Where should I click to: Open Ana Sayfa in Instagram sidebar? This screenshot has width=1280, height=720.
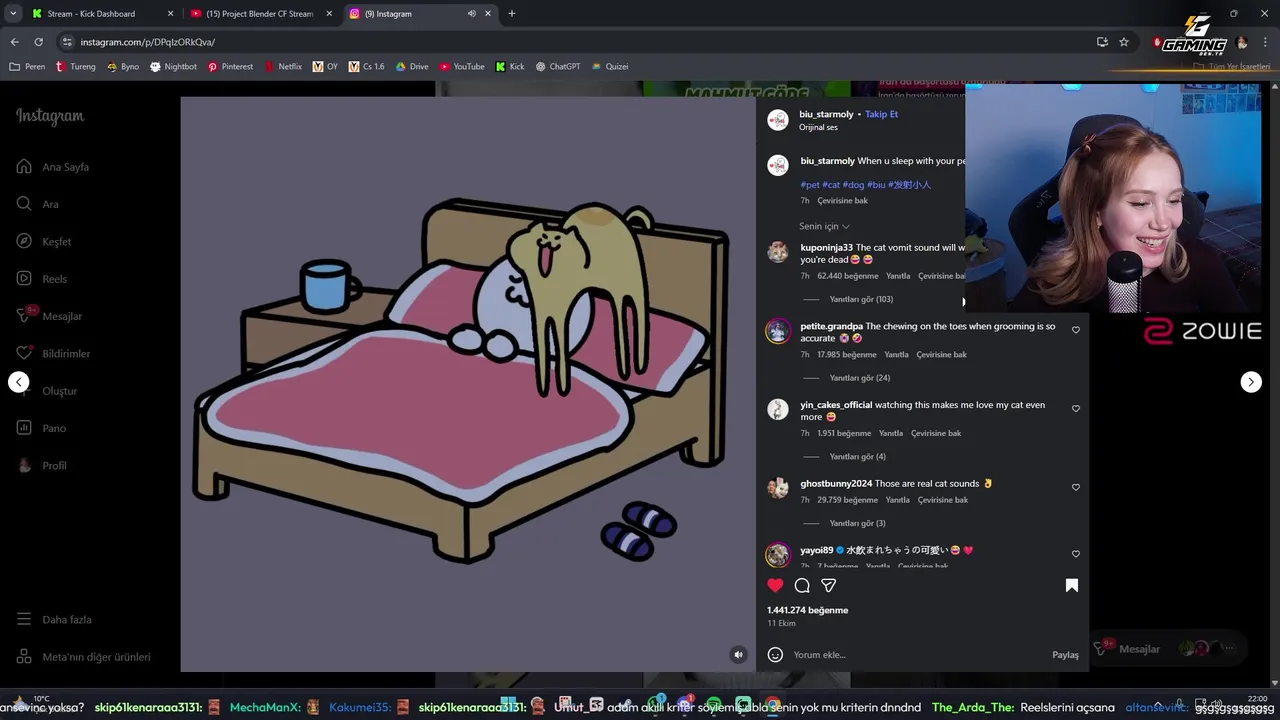click(54, 167)
